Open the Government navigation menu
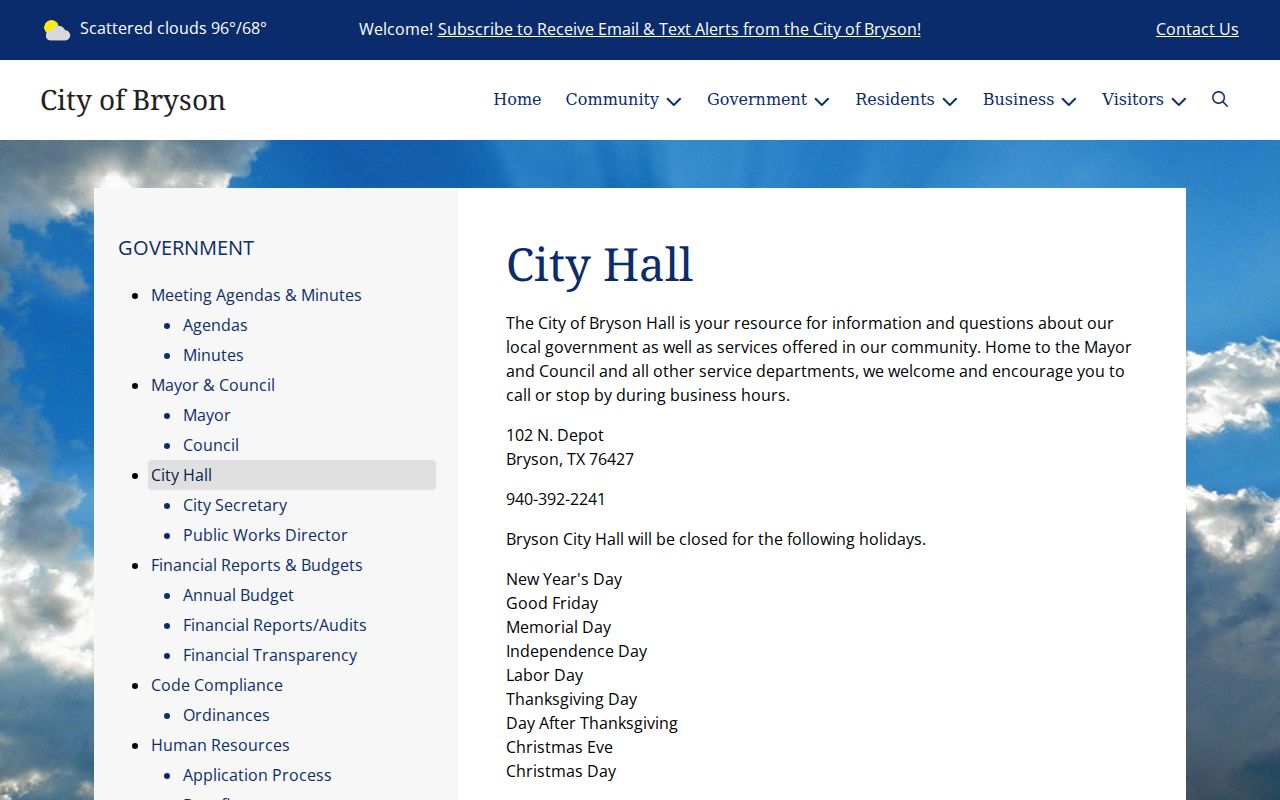 point(757,99)
